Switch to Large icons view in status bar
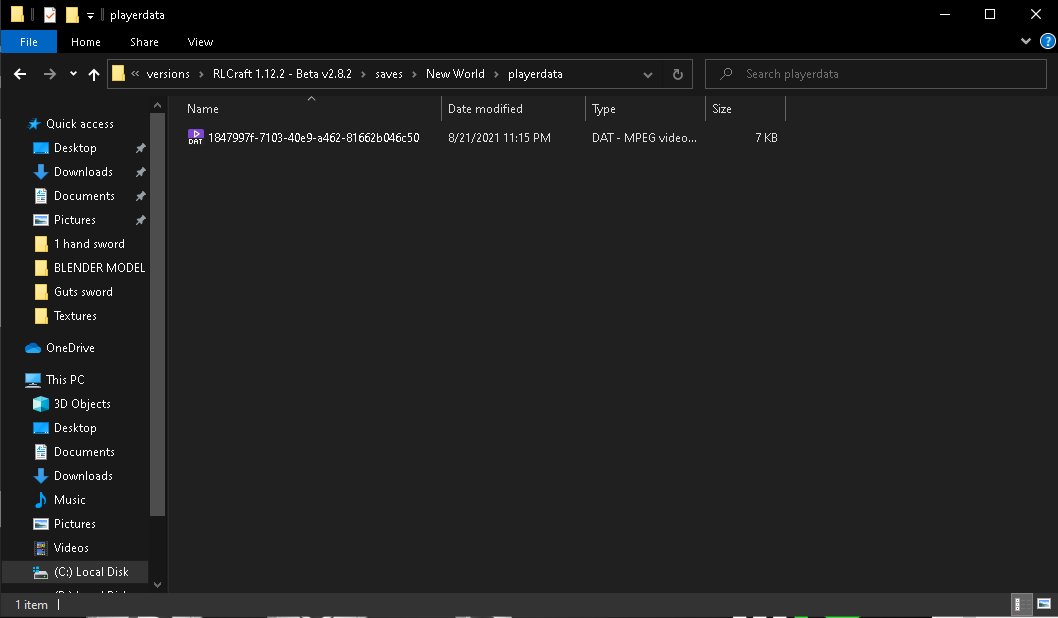The height and width of the screenshot is (618, 1058). pyautogui.click(x=1044, y=605)
